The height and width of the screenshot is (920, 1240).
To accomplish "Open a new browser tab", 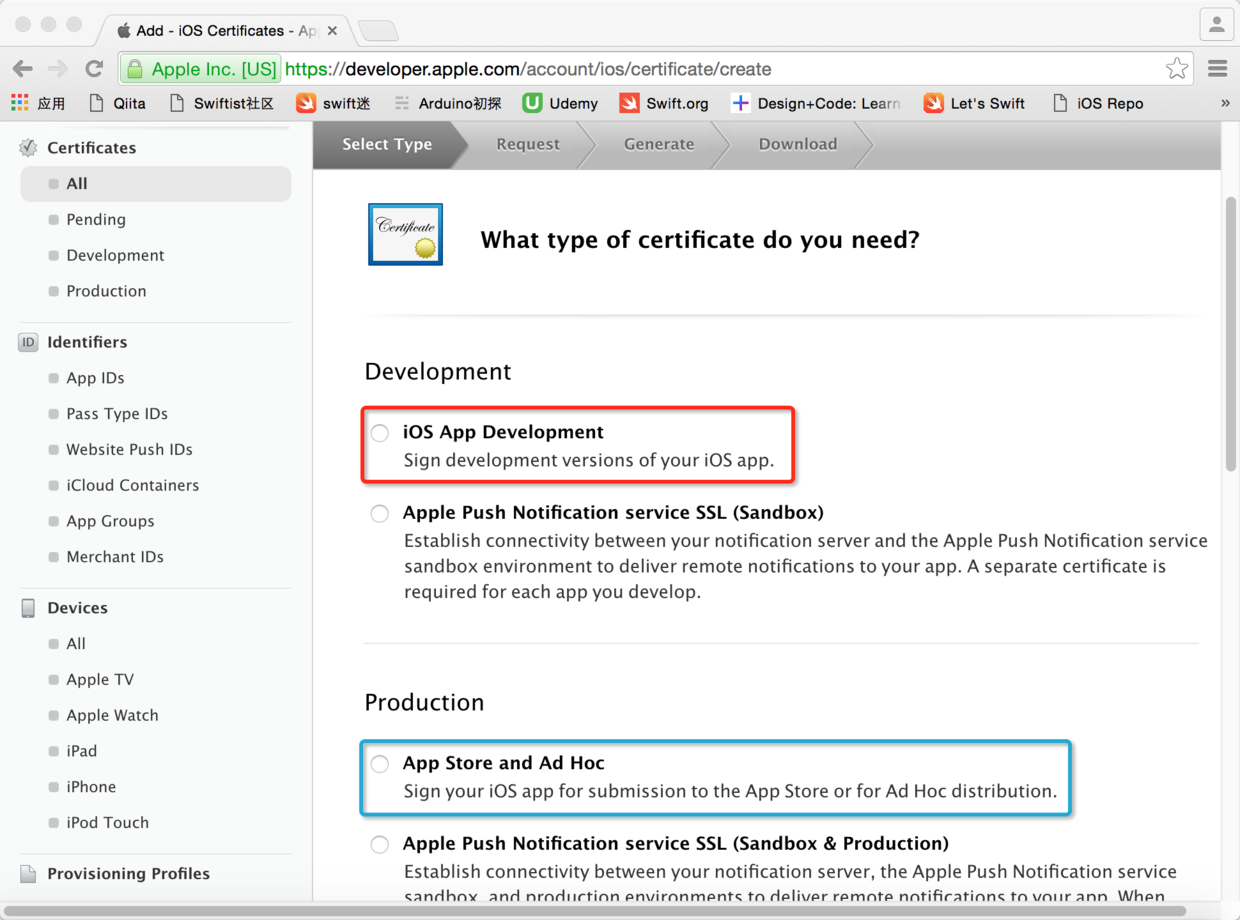I will click(378, 31).
